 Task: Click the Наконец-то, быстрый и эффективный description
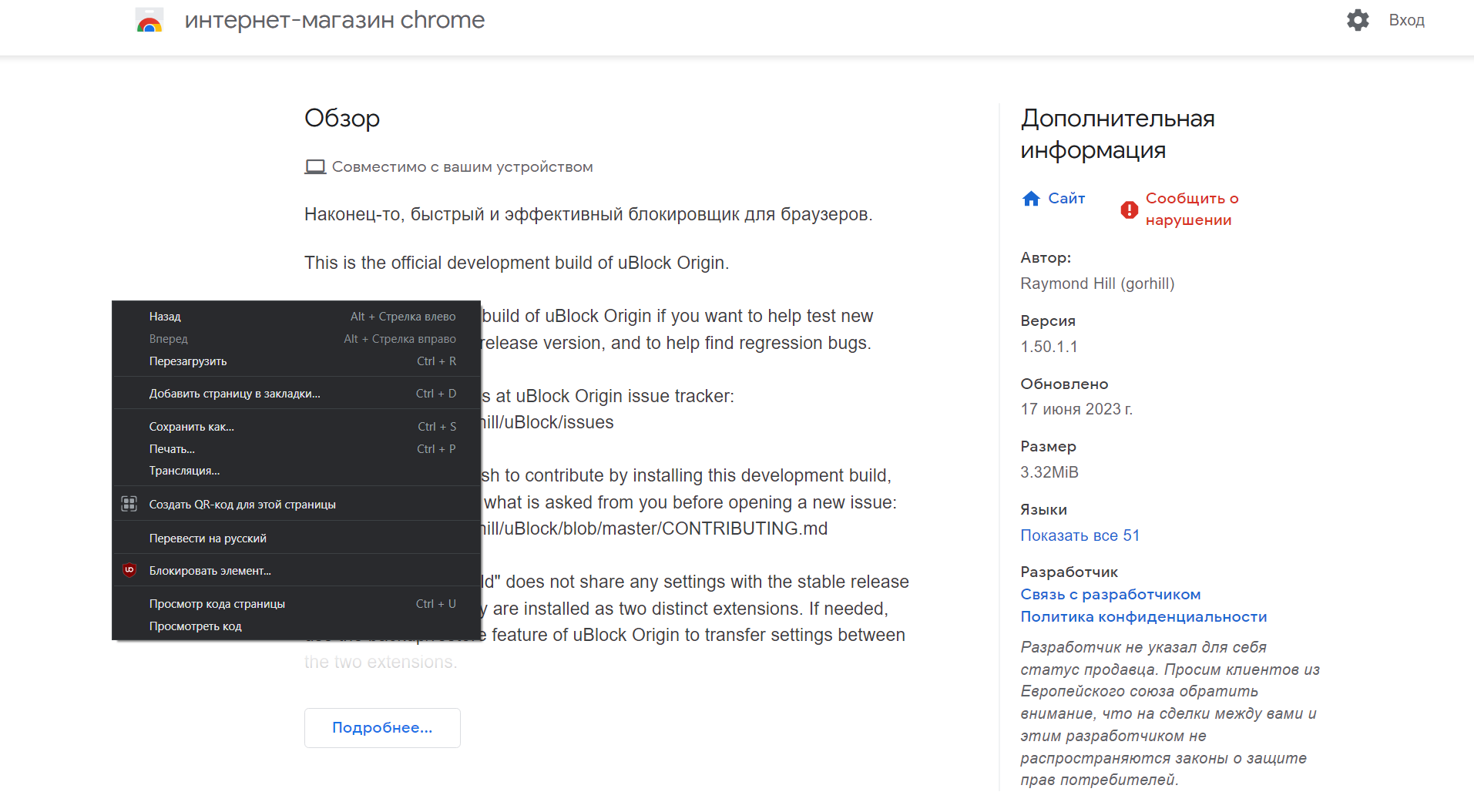coord(589,214)
